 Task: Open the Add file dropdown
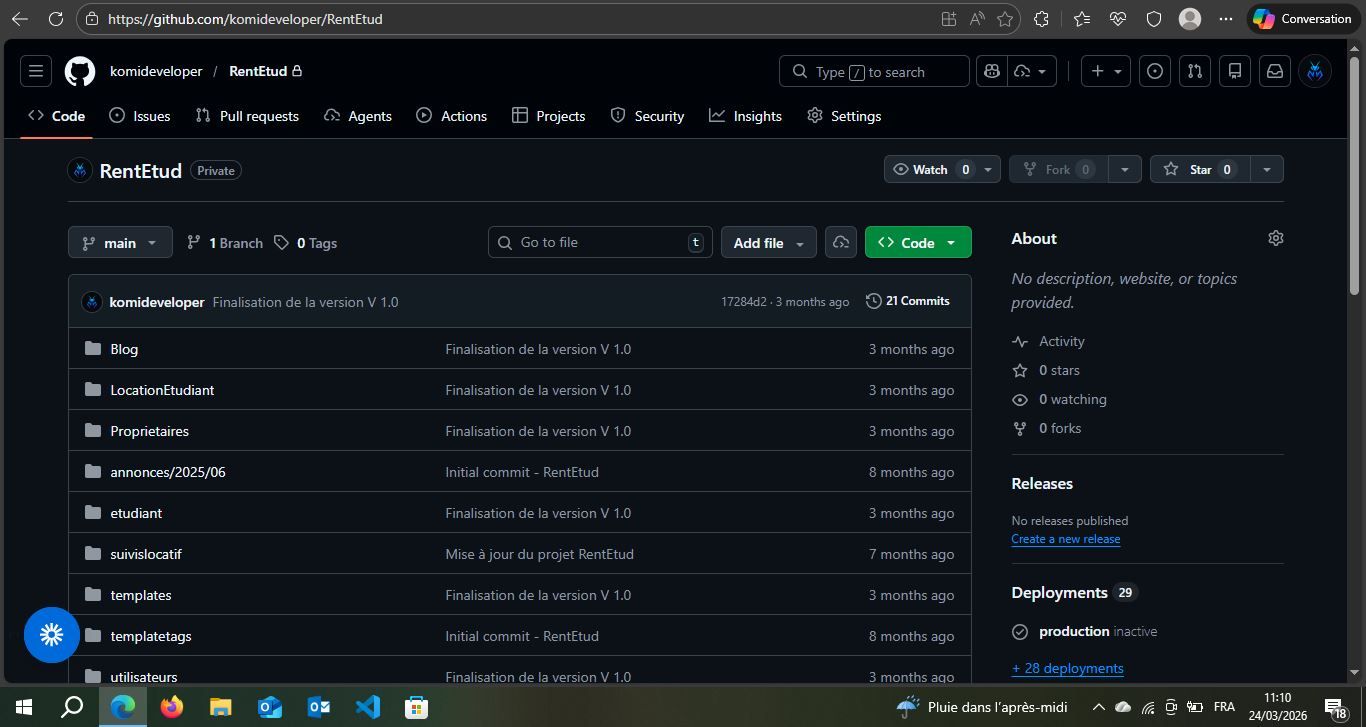[x=768, y=243]
